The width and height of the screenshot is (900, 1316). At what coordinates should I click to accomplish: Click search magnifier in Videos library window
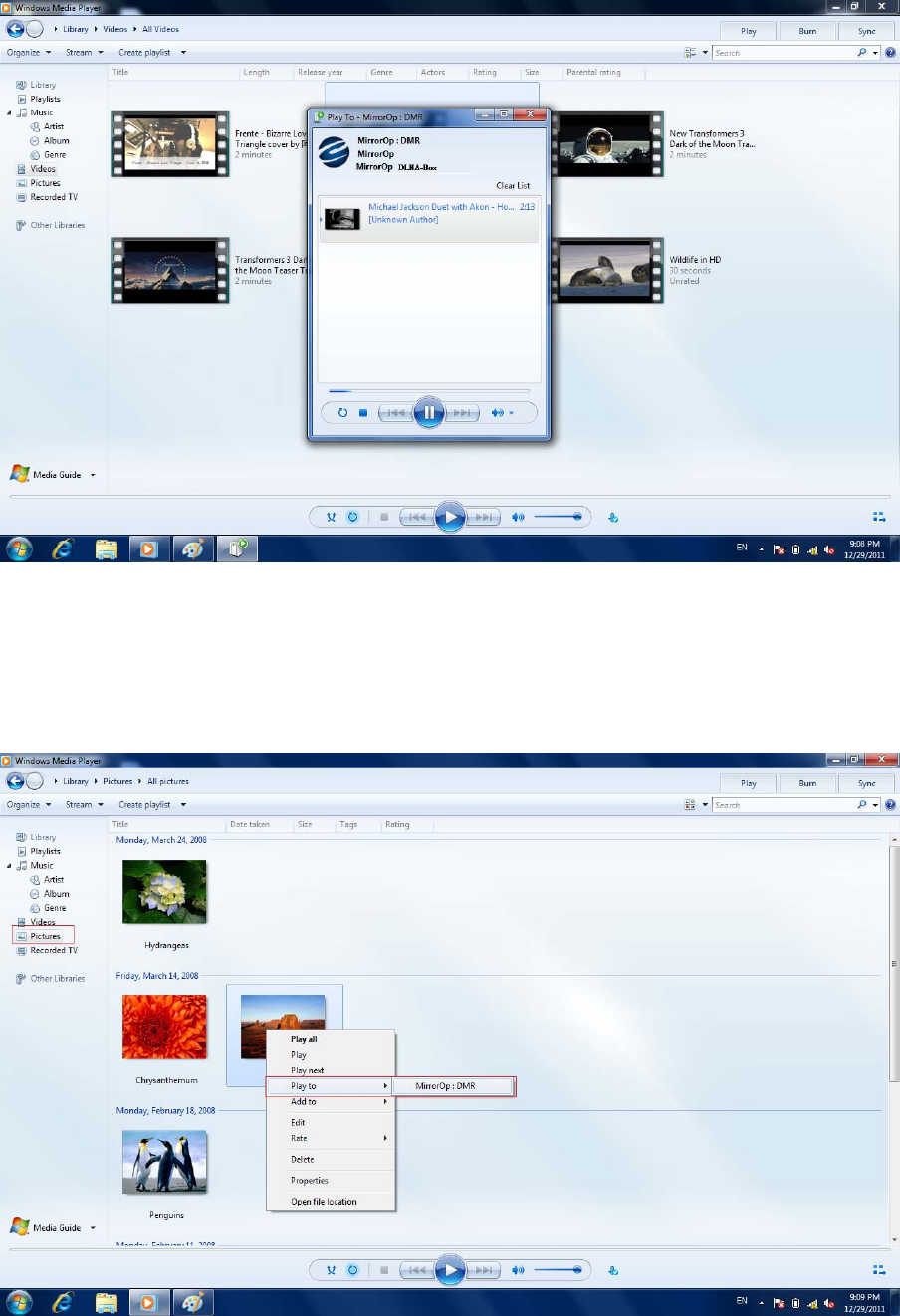coord(862,53)
